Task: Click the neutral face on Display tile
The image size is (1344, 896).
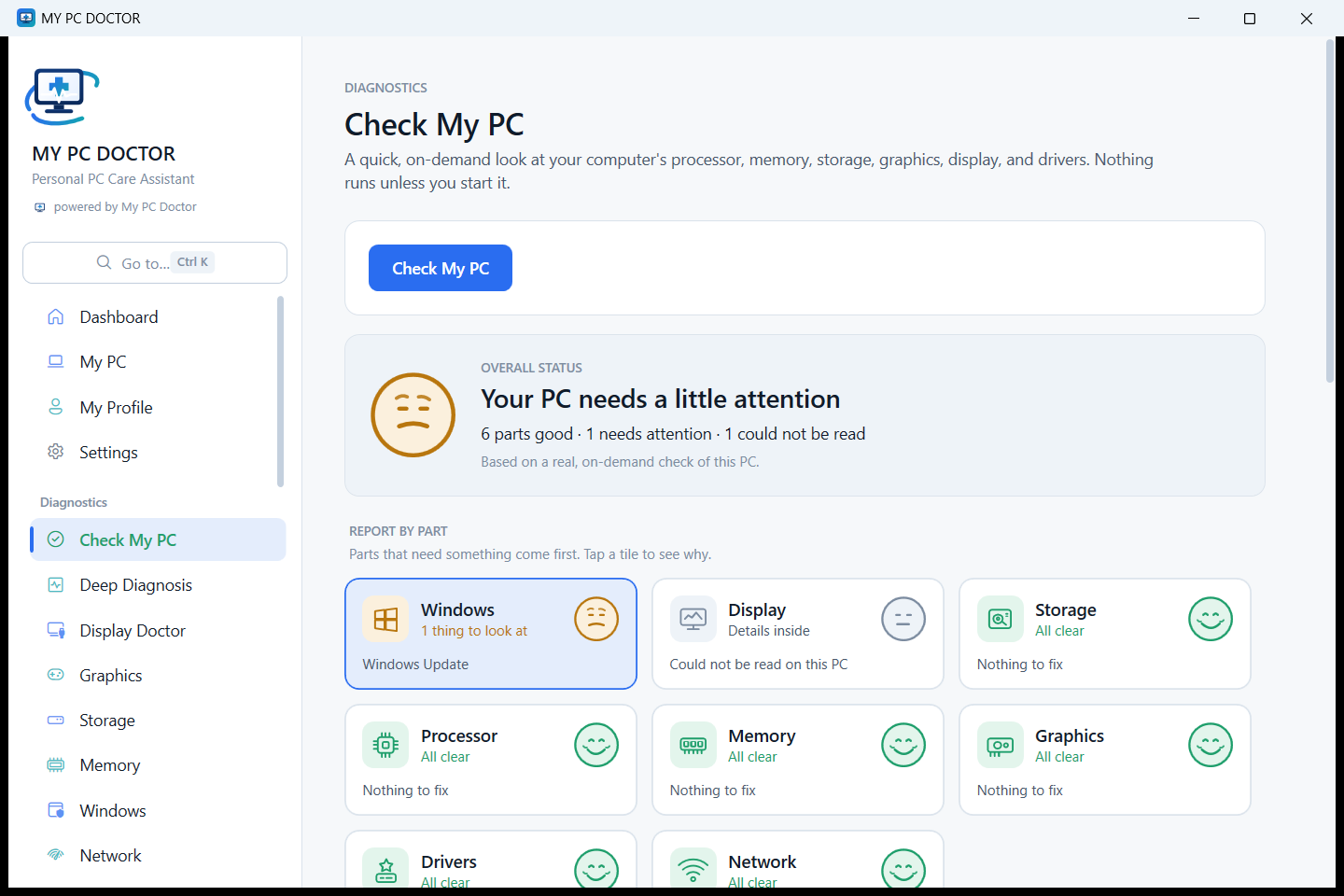Action: tap(903, 619)
